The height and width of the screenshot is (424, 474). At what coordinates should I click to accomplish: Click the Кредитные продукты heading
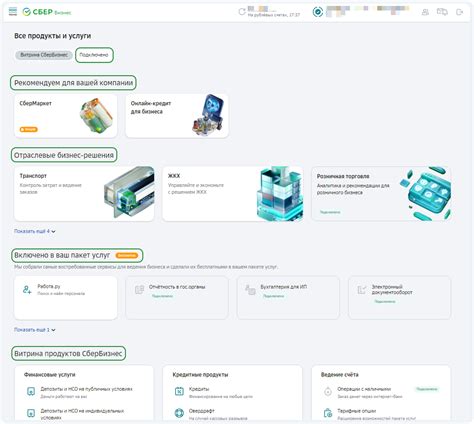[200, 375]
